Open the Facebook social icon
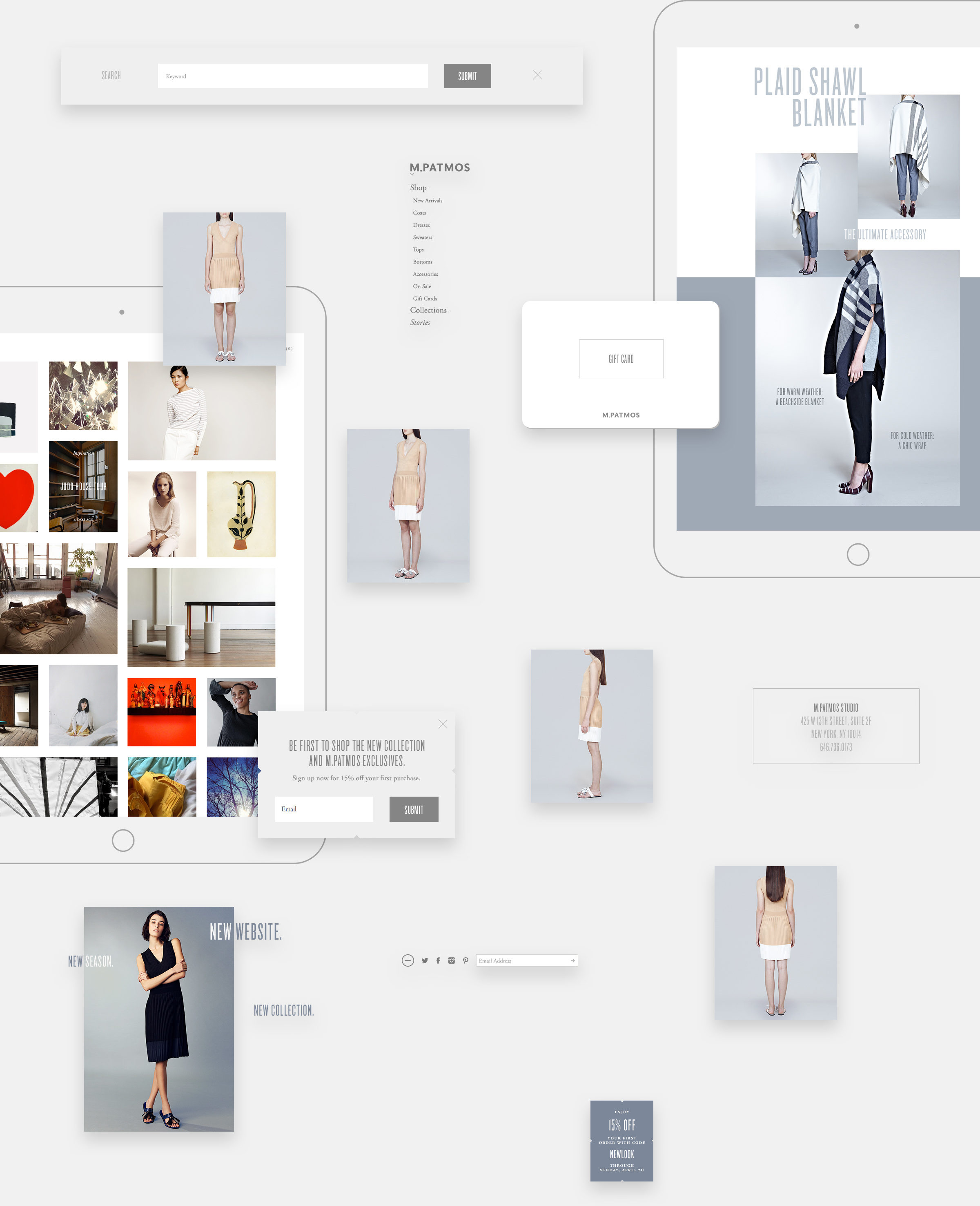 pyautogui.click(x=438, y=960)
